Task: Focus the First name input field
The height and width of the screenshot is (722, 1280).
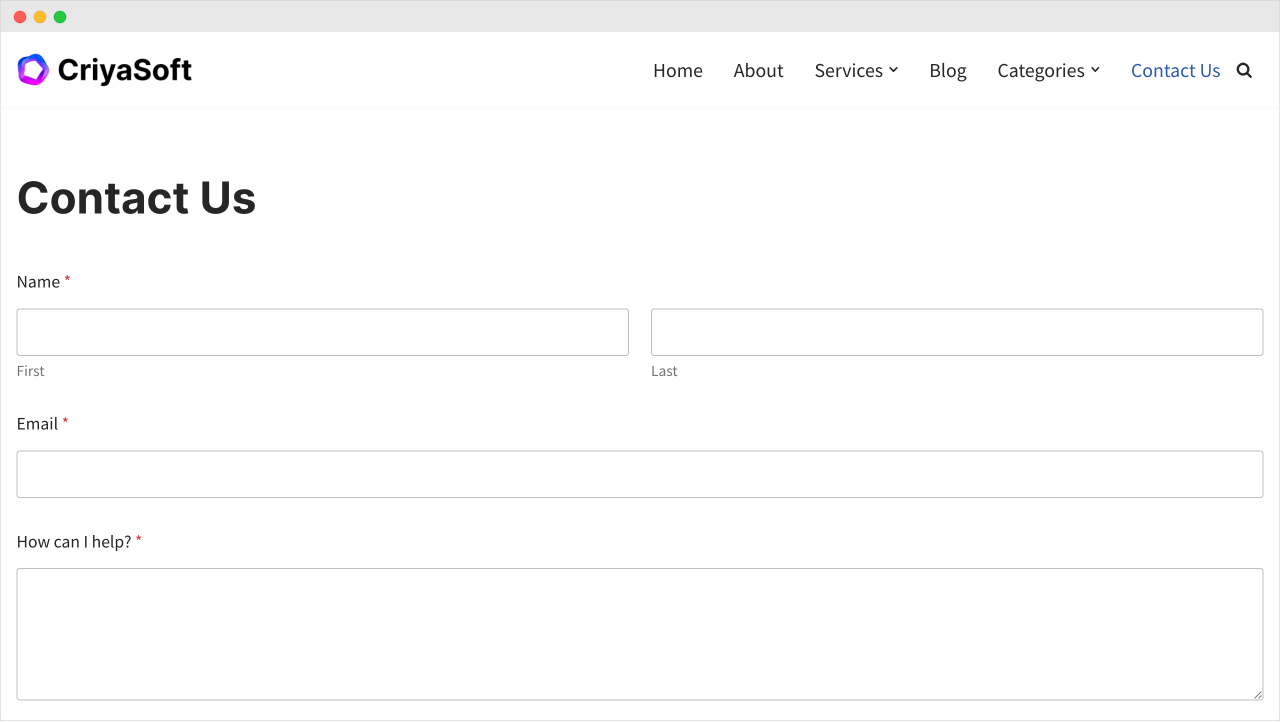Action: pos(323,332)
